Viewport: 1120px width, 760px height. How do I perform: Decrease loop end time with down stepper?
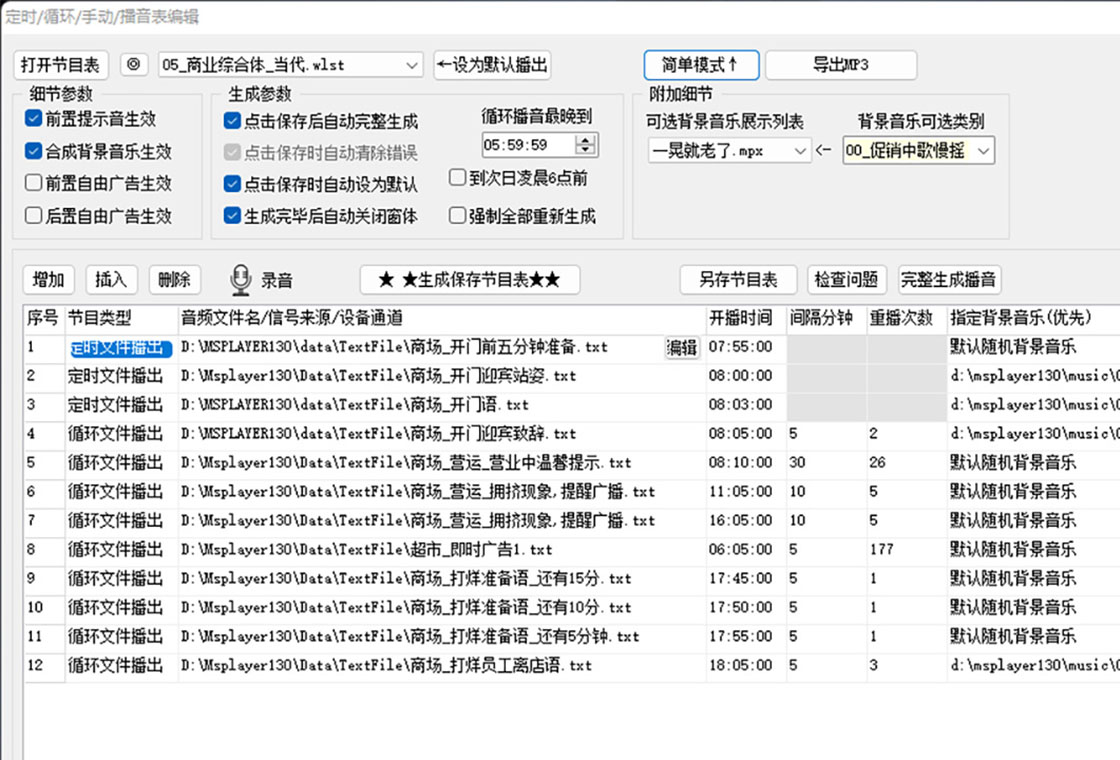(585, 150)
